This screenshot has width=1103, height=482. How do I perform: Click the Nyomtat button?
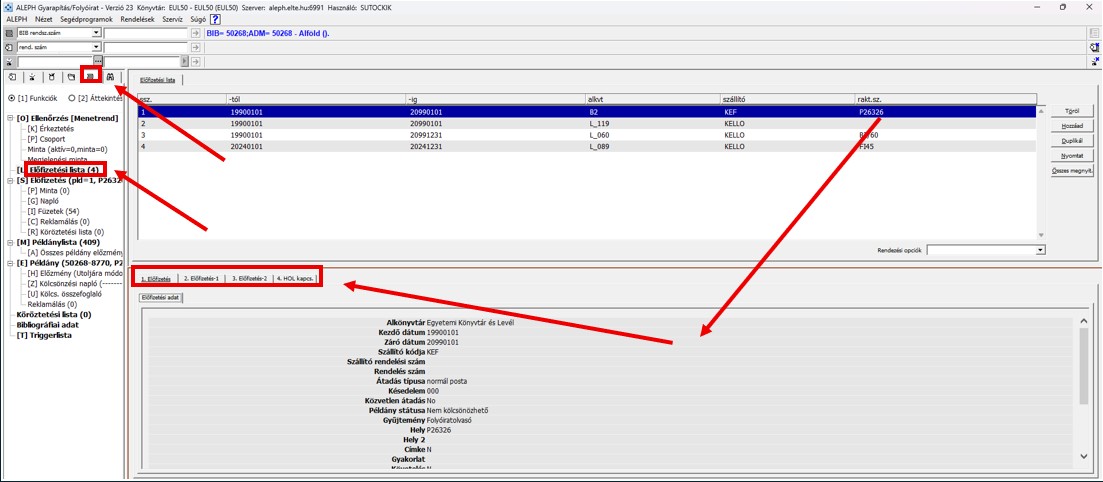1072,156
